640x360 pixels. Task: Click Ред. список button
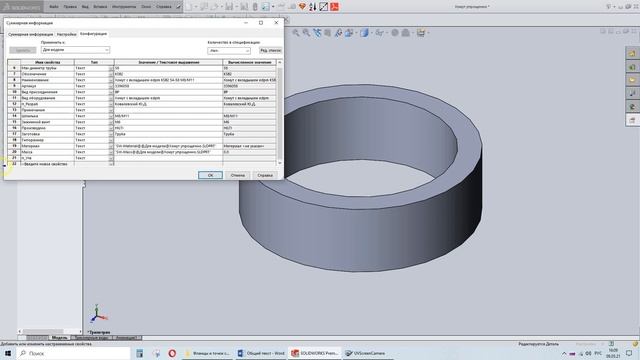pos(270,50)
